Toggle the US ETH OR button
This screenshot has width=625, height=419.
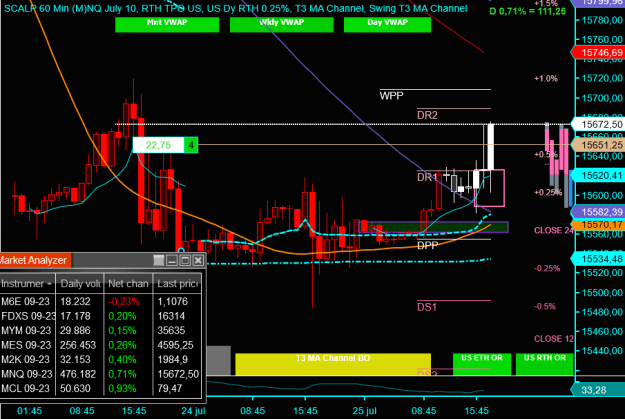(482, 364)
